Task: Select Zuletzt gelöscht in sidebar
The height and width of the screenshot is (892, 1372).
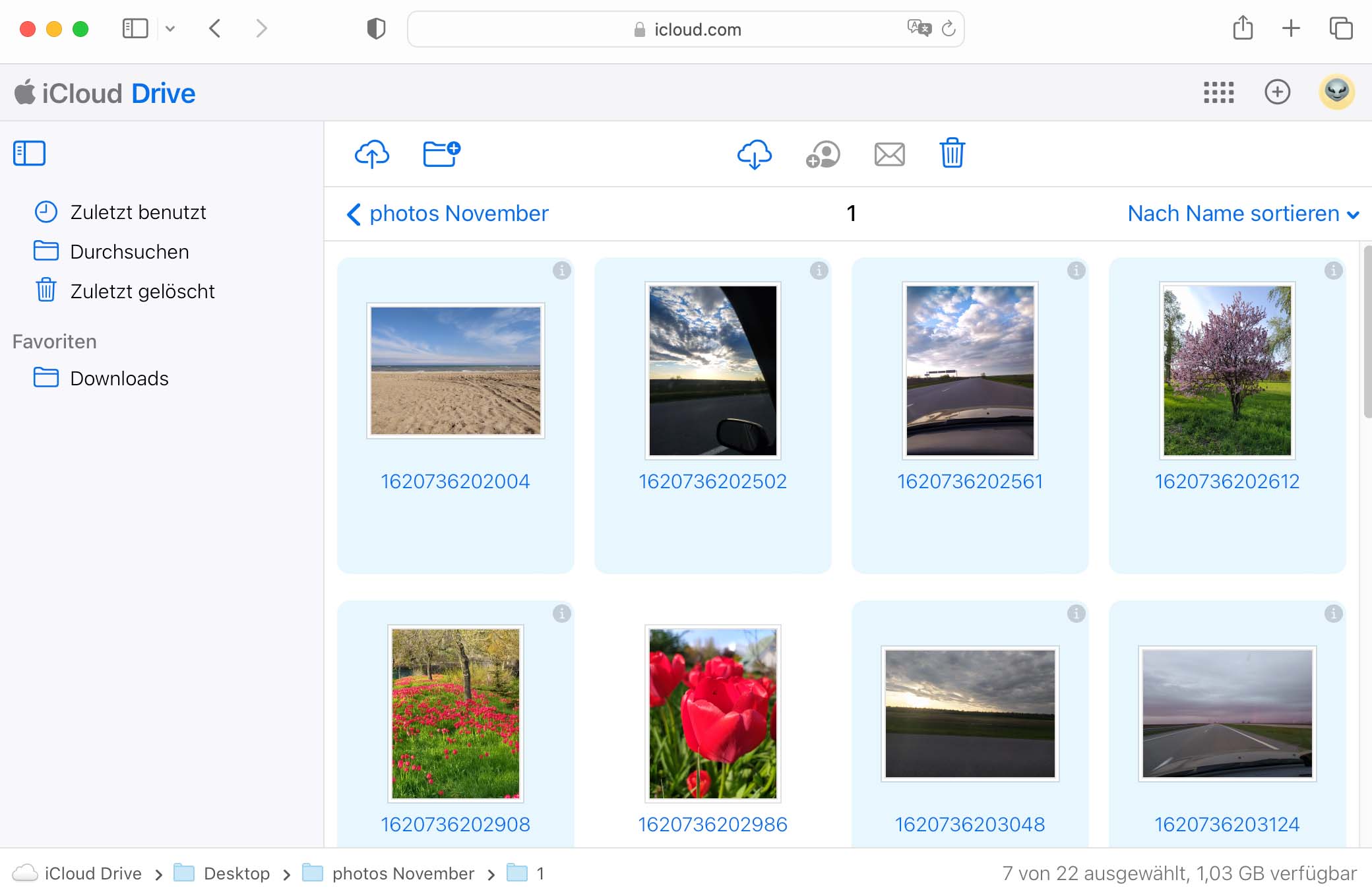Action: [x=142, y=292]
